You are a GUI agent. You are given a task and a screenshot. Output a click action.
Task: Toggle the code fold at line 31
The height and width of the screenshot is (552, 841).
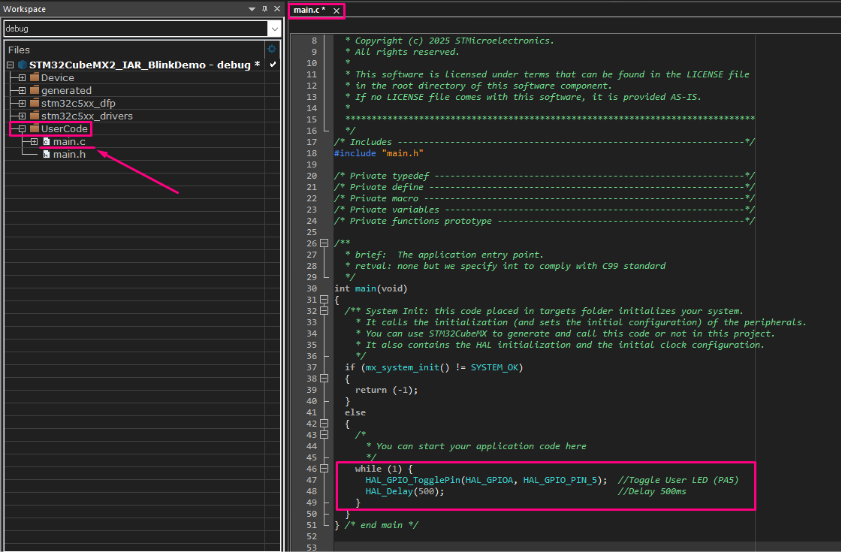[x=326, y=300]
